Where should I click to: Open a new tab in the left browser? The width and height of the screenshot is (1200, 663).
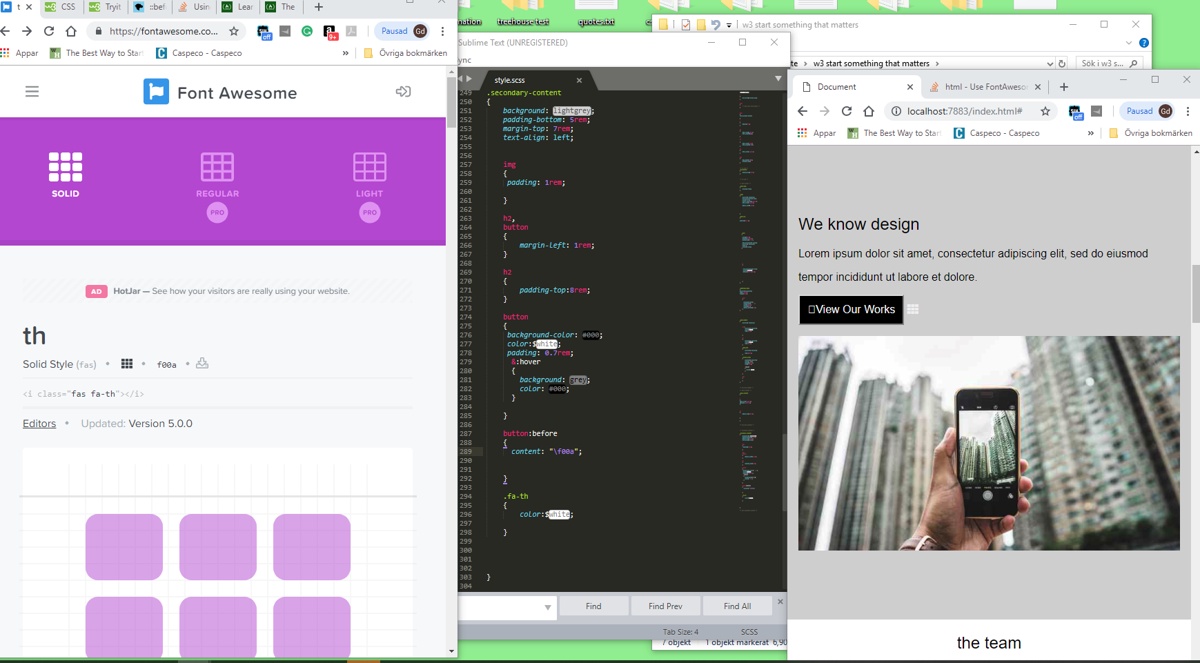pyautogui.click(x=318, y=7)
